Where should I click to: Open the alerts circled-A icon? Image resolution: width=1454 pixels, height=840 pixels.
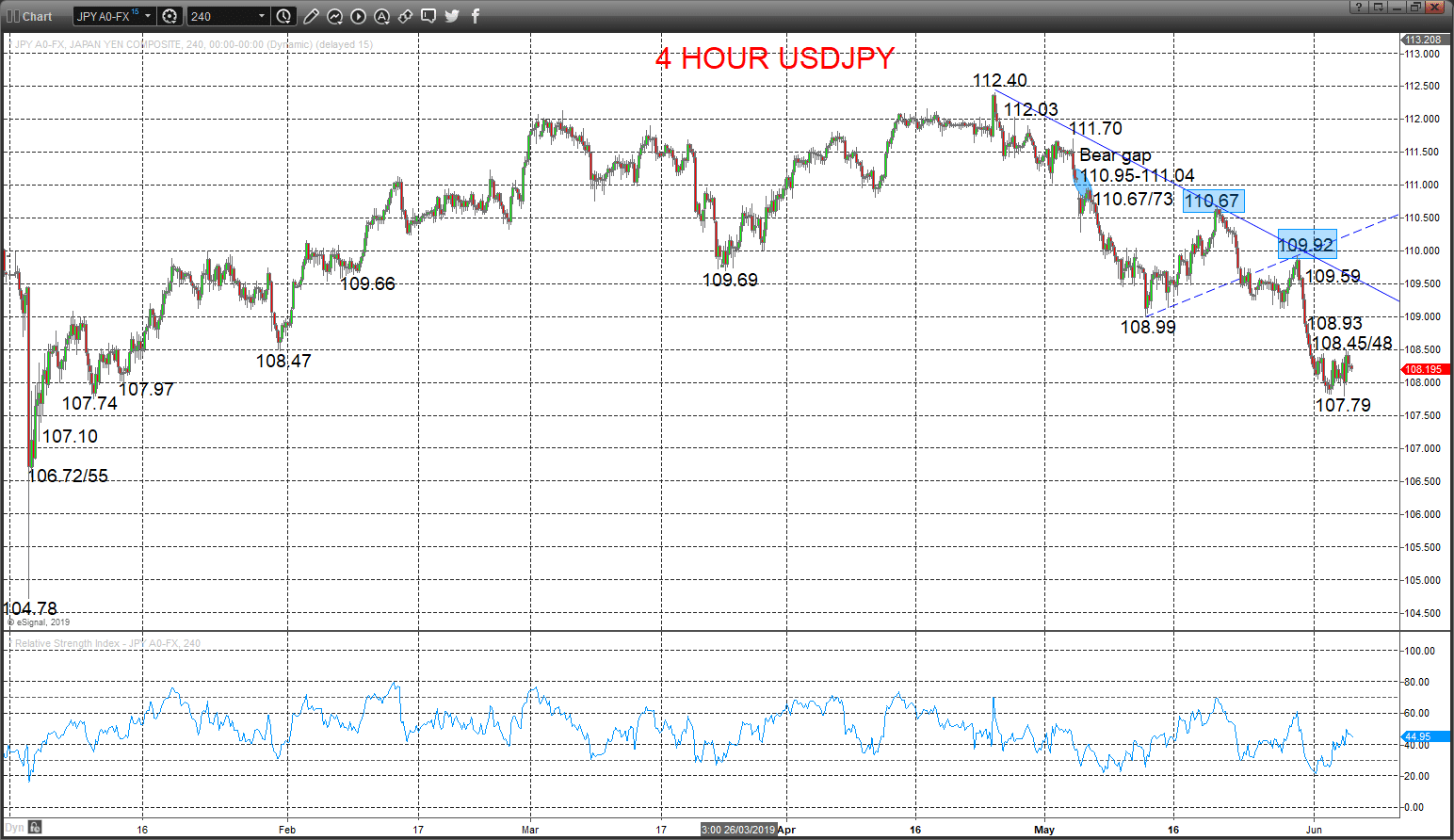click(x=381, y=16)
